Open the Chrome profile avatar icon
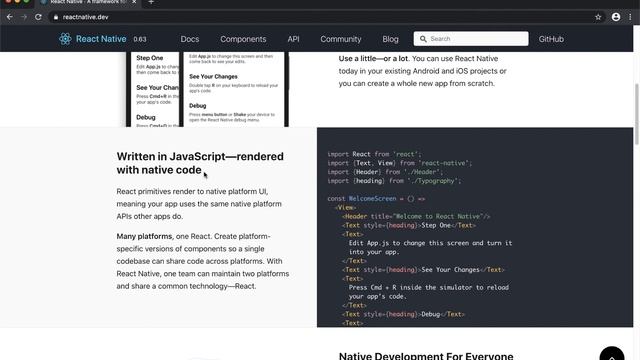640x360 pixels. pyautogui.click(x=616, y=17)
